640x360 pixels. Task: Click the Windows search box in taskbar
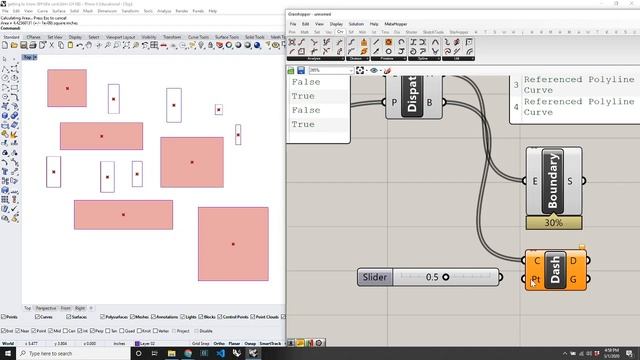click(x=73, y=353)
